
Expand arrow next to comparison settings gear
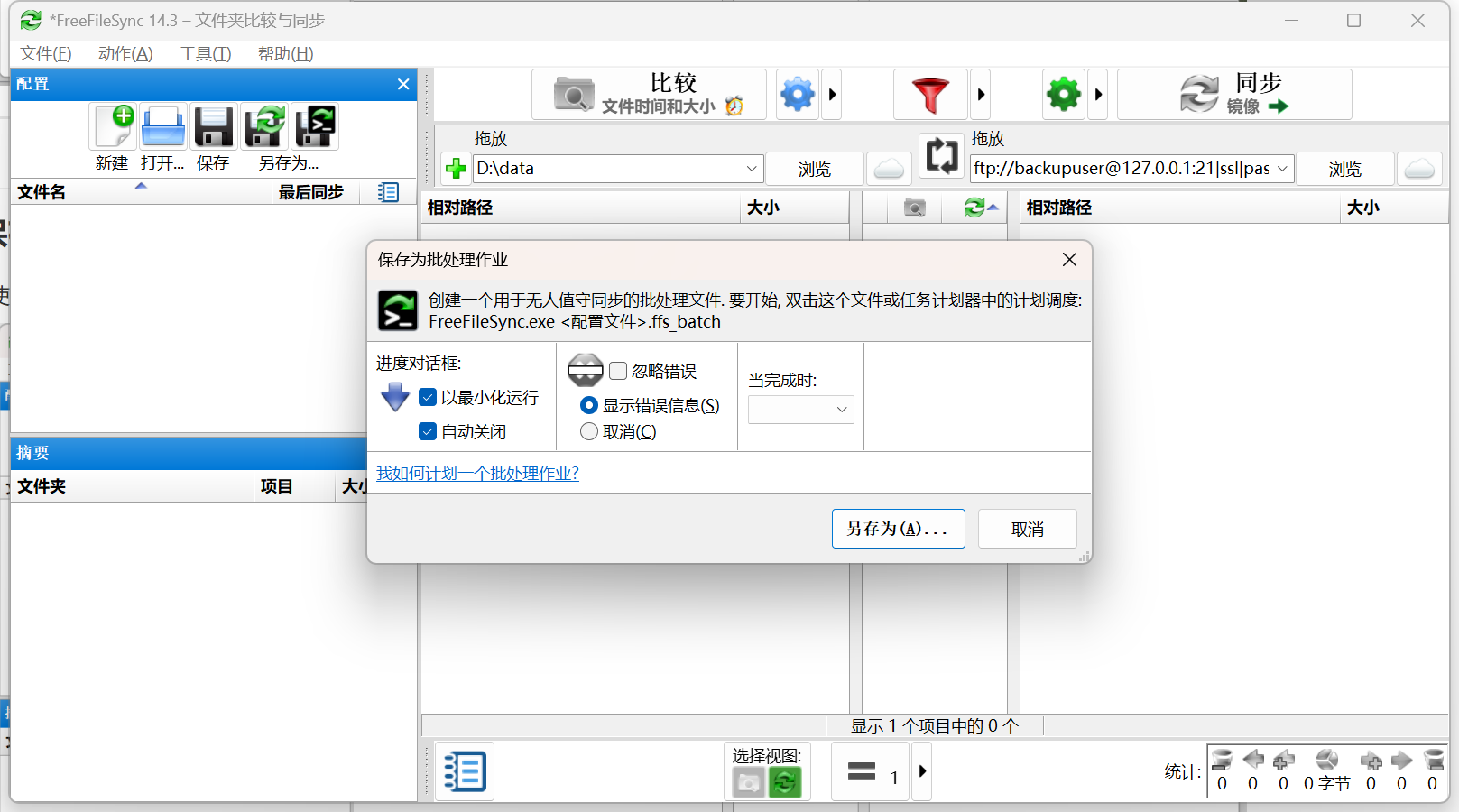coord(832,94)
